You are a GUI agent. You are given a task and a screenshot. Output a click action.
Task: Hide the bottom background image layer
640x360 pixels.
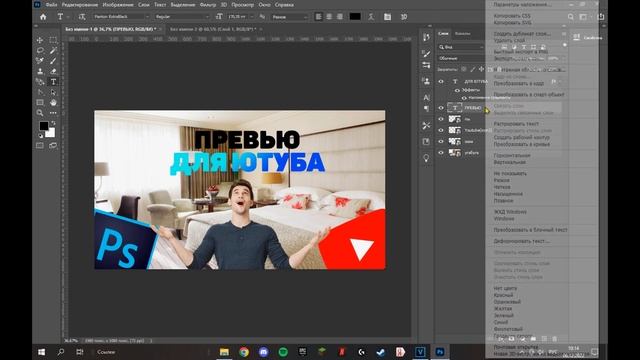(441, 153)
